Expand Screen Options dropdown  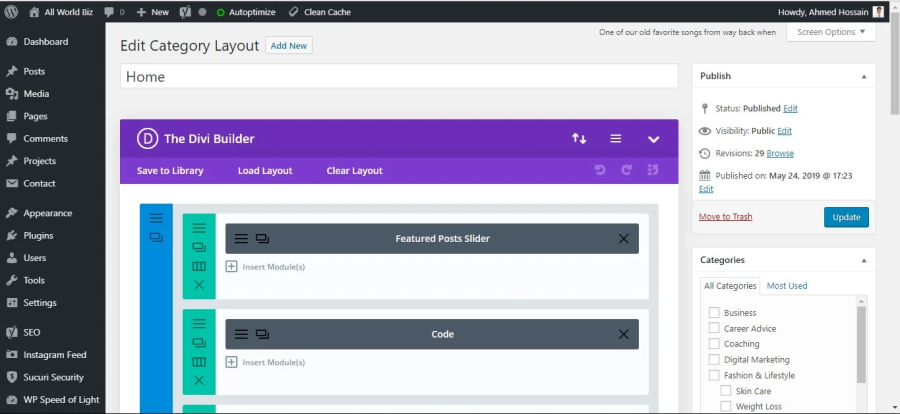831,32
